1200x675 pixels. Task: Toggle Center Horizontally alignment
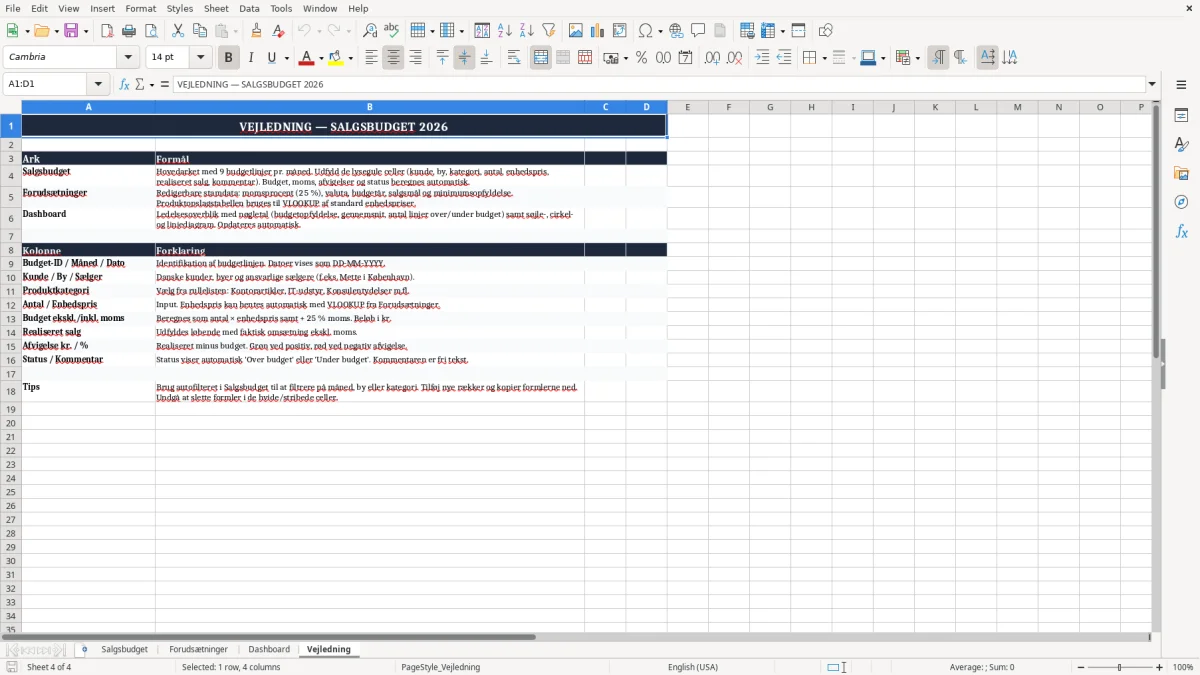point(393,58)
